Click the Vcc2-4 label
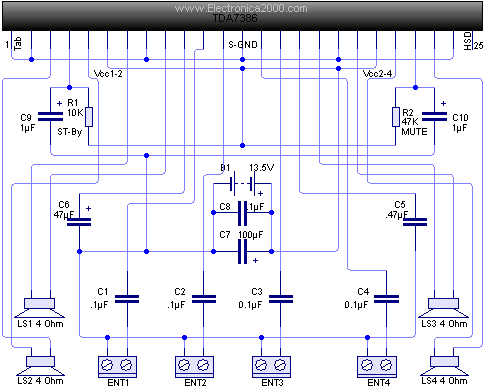 pyautogui.click(x=377, y=74)
